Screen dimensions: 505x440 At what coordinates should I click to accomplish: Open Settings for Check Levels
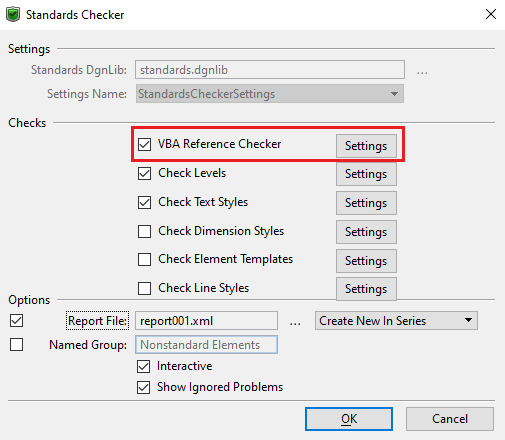366,174
